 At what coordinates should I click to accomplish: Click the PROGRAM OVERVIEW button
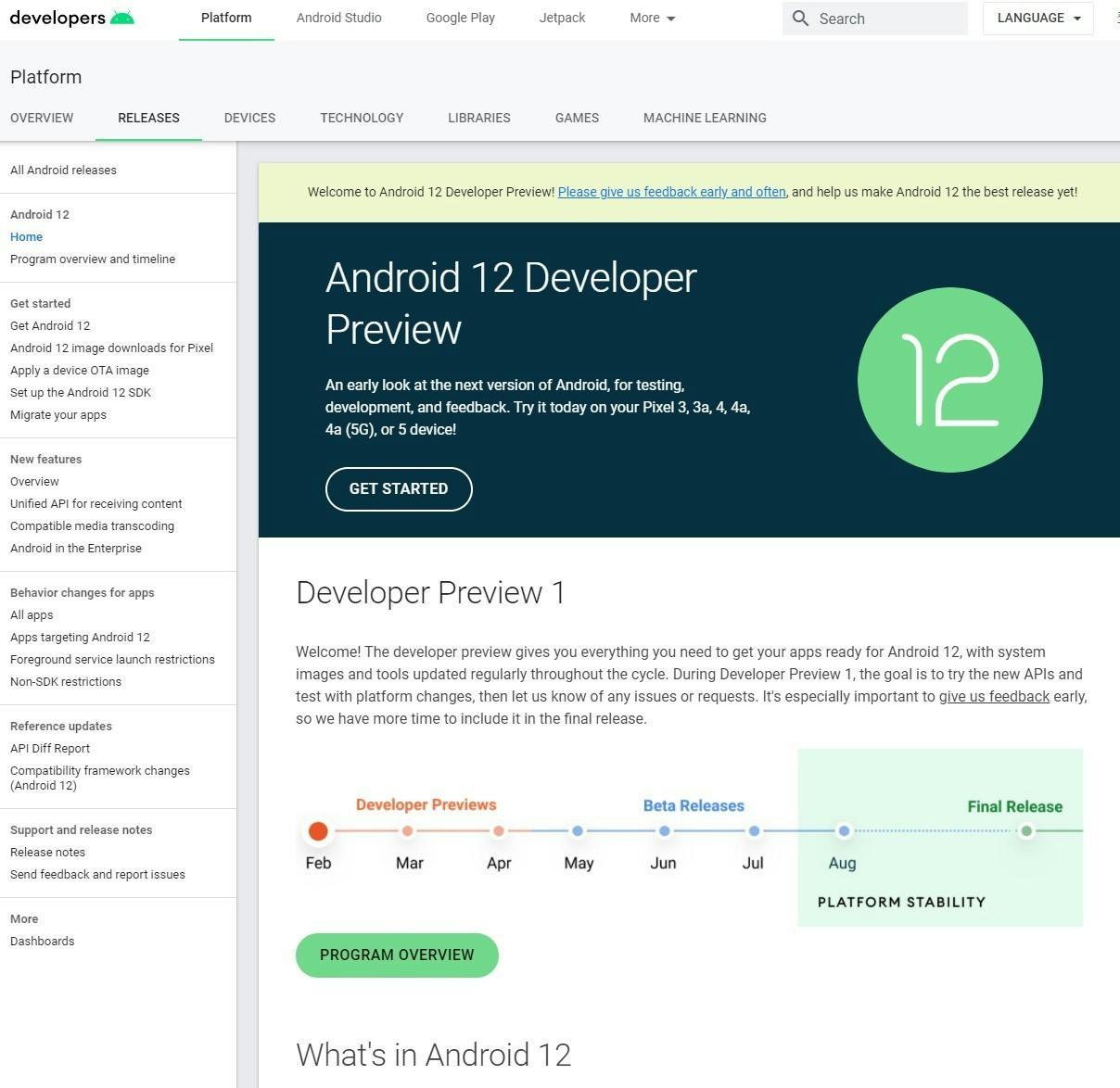397,955
